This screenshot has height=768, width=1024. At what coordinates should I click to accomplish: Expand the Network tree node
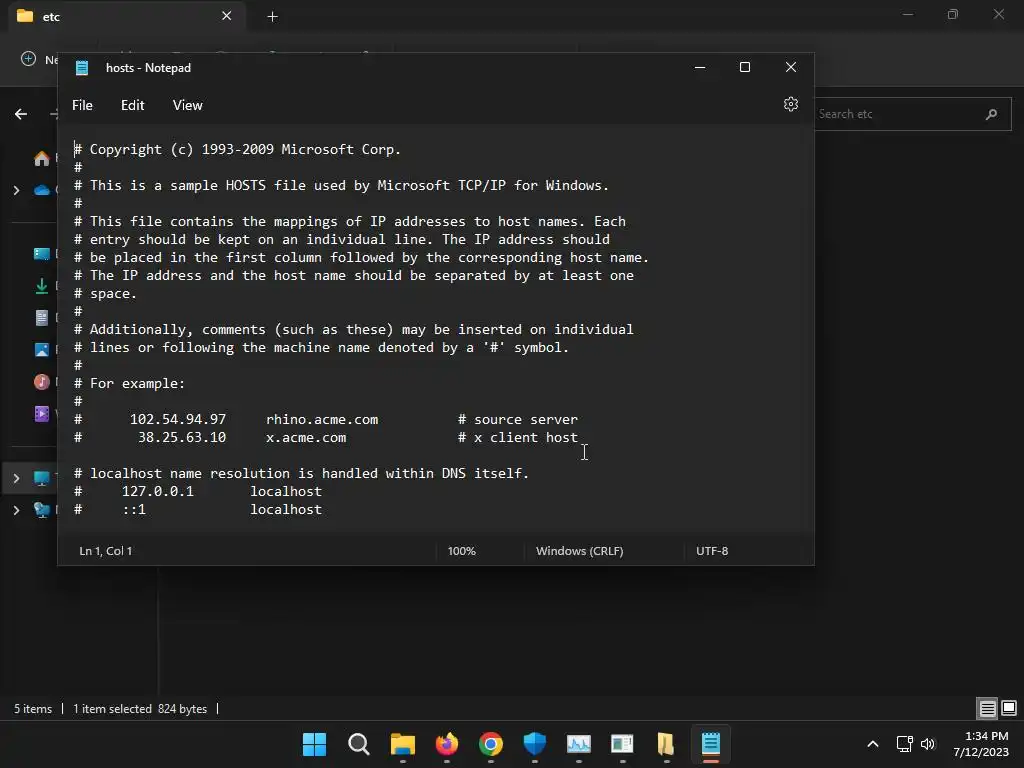(16, 510)
